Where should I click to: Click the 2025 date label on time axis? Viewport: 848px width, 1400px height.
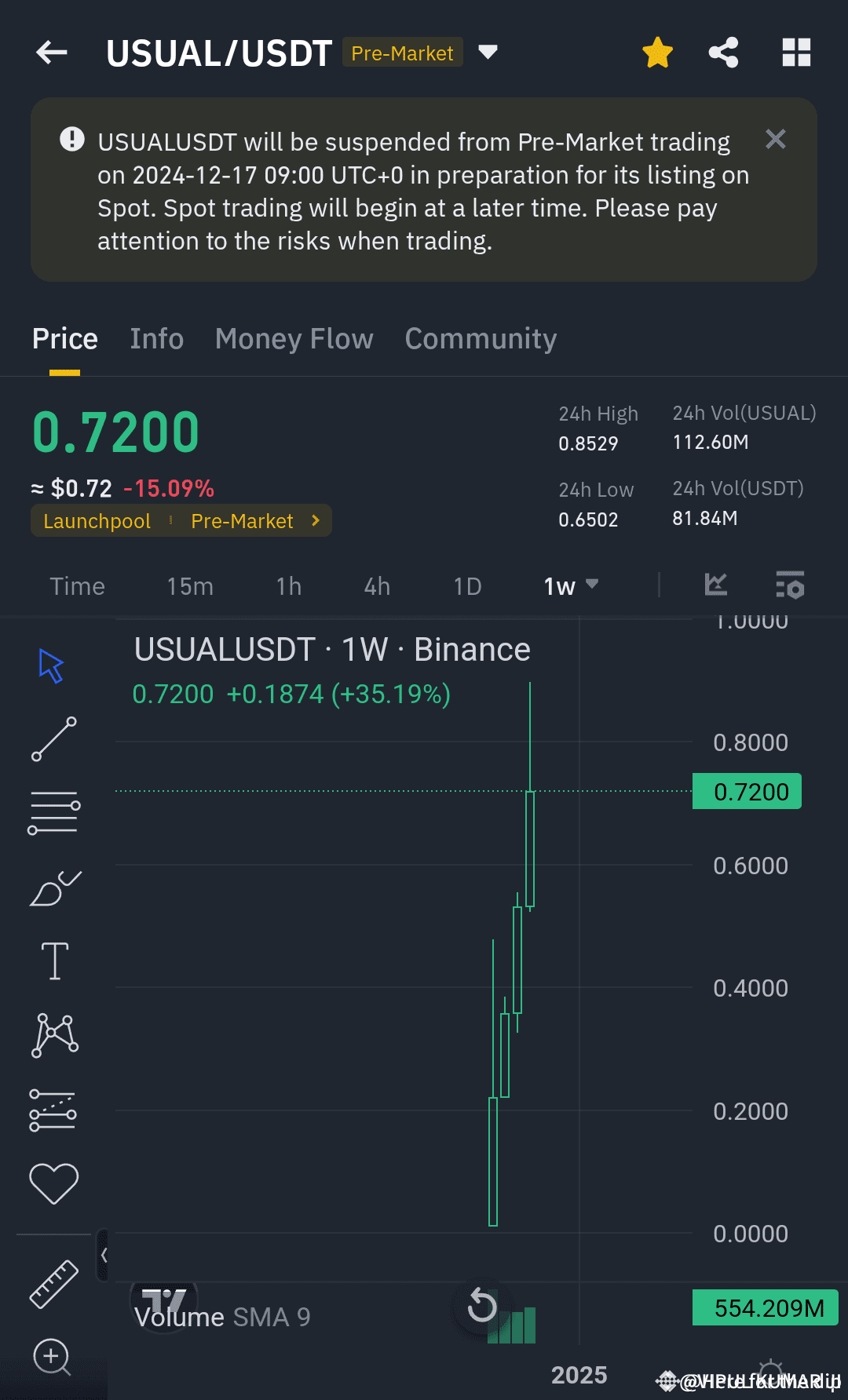click(579, 1375)
